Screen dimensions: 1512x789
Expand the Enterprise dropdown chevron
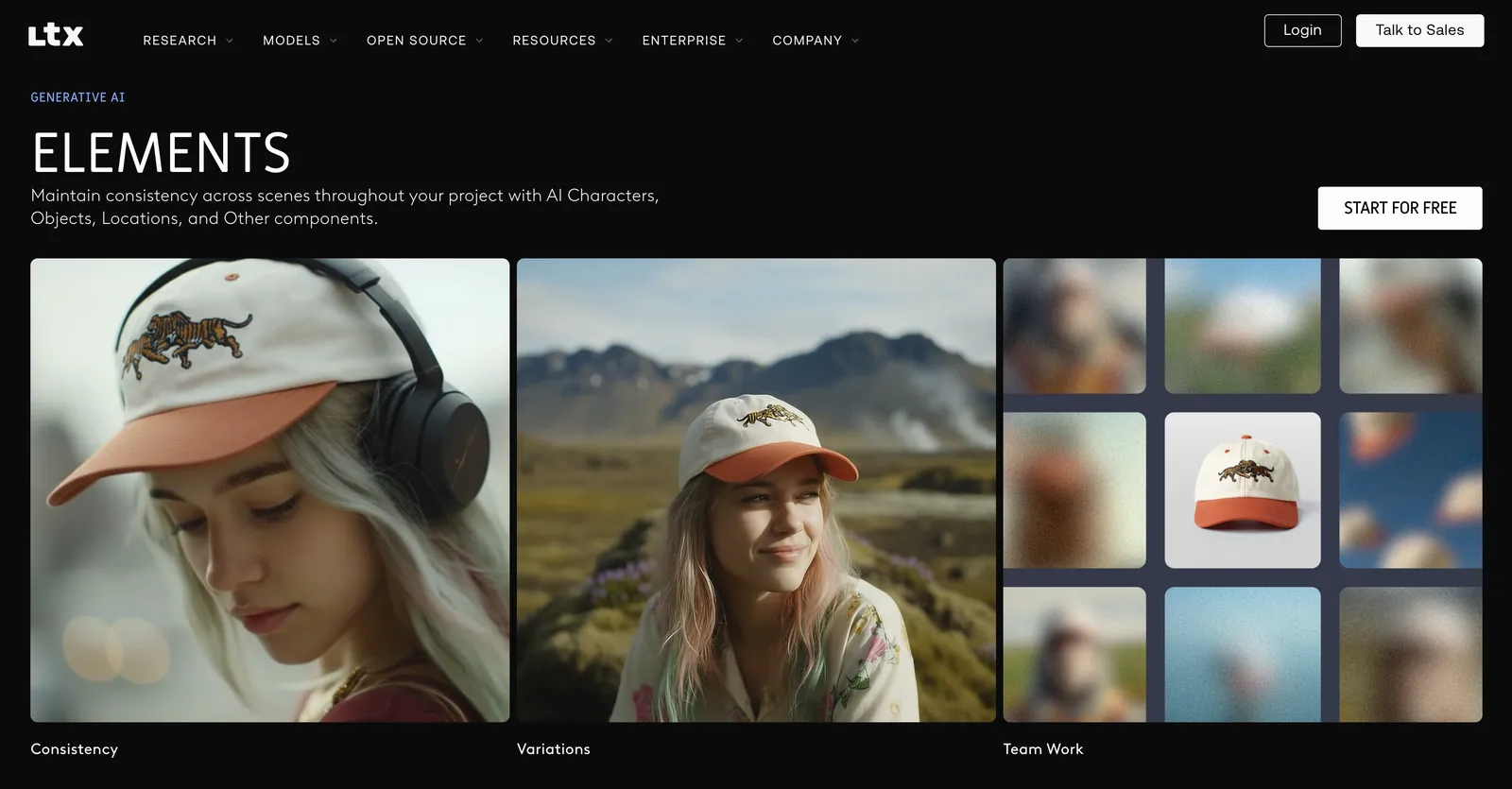click(x=739, y=41)
